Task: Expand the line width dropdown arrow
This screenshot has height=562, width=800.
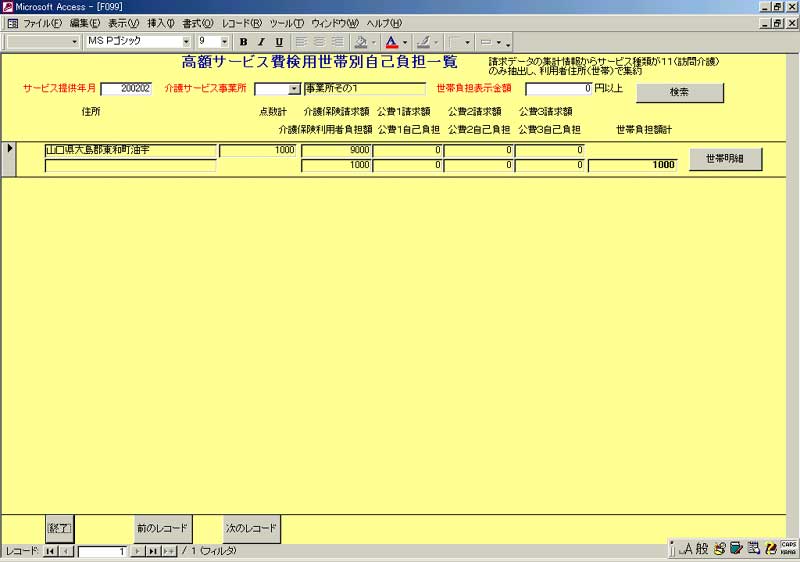Action: [x=467, y=42]
